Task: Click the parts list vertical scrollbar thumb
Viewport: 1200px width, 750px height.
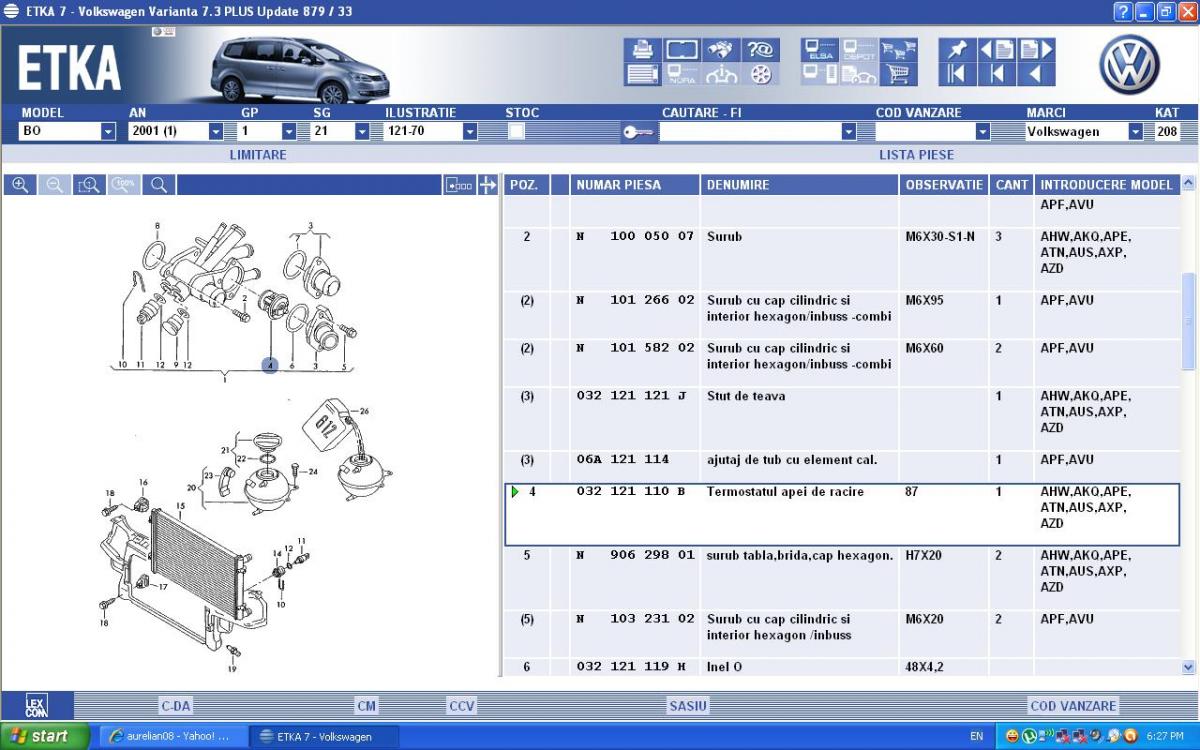Action: pos(1188,321)
